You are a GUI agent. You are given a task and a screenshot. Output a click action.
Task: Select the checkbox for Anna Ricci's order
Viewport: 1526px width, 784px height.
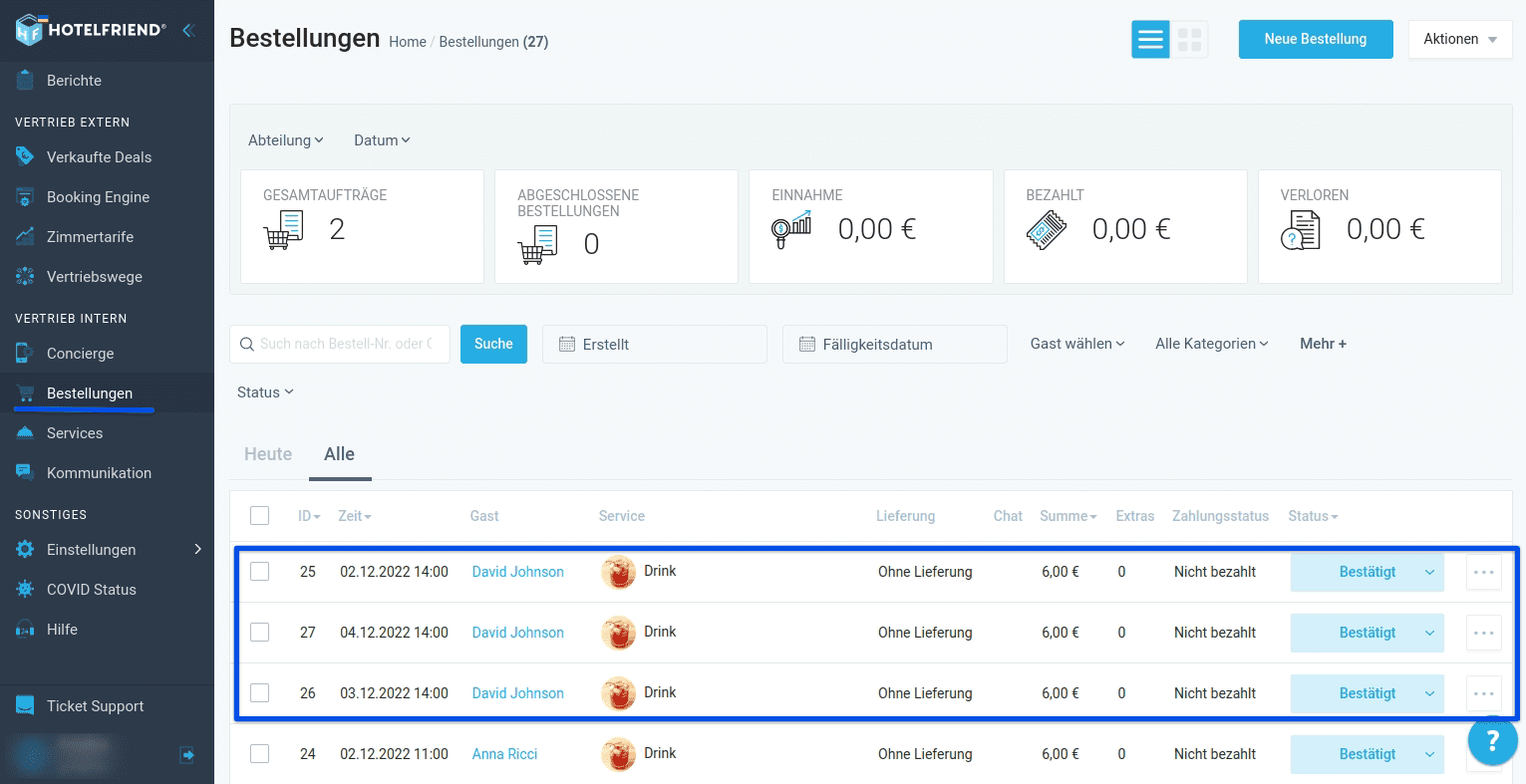click(260, 754)
